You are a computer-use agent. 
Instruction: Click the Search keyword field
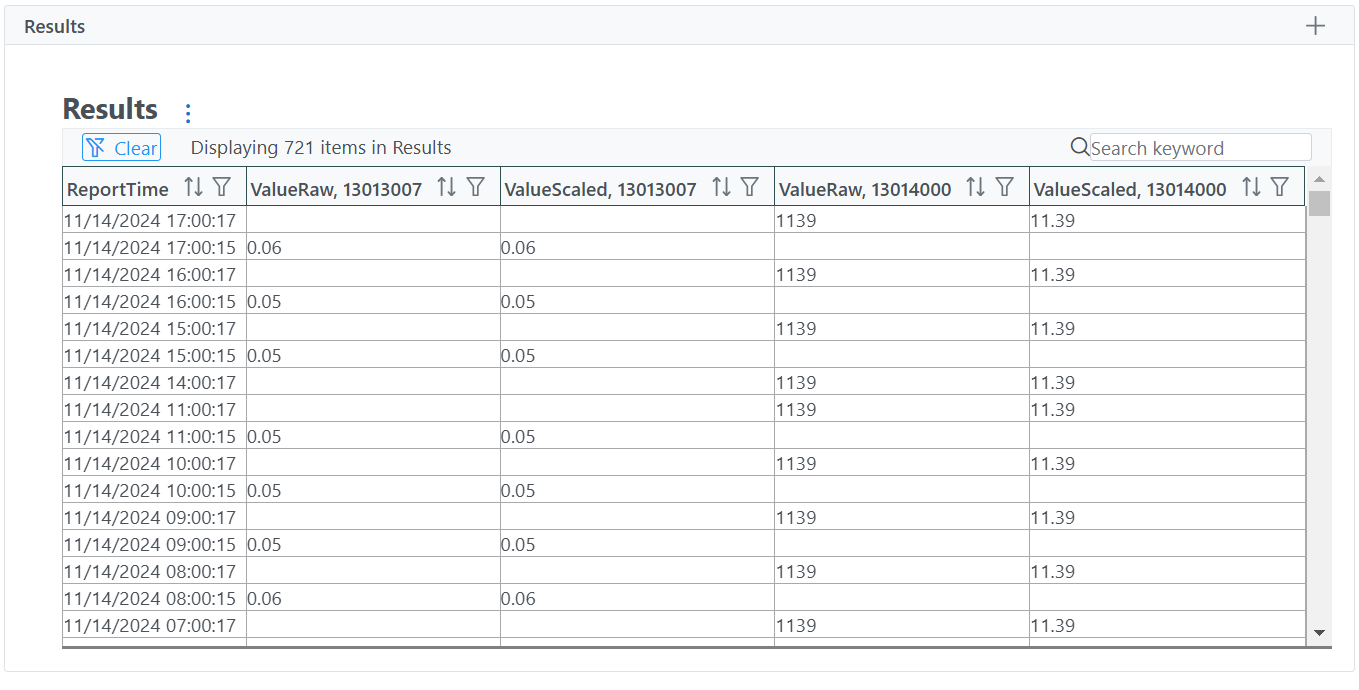1200,148
